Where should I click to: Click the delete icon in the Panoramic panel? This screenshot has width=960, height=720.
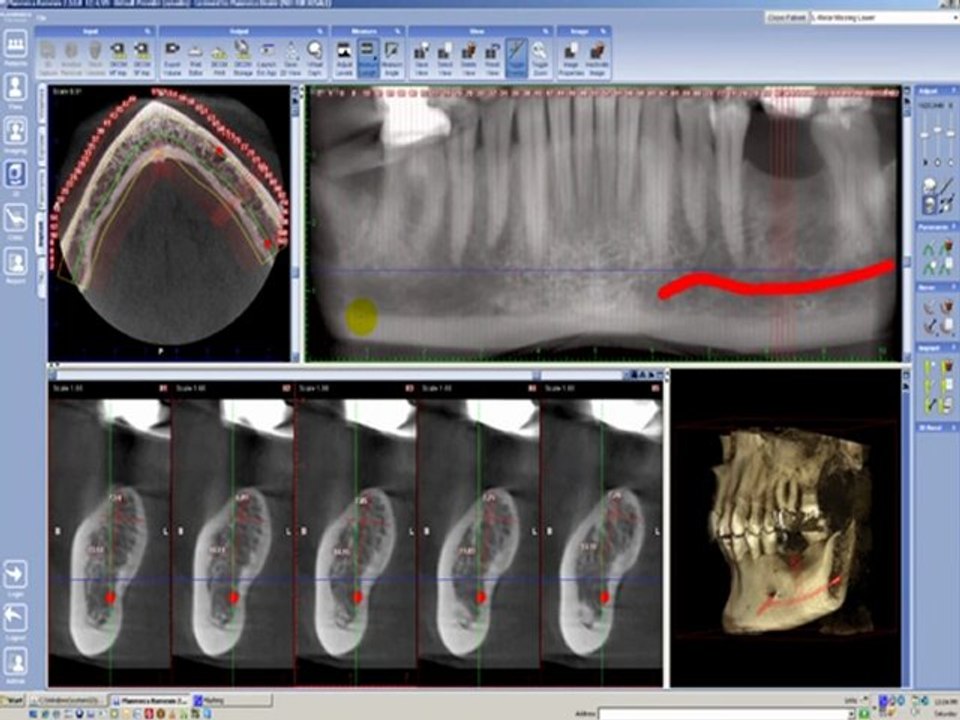[948, 249]
